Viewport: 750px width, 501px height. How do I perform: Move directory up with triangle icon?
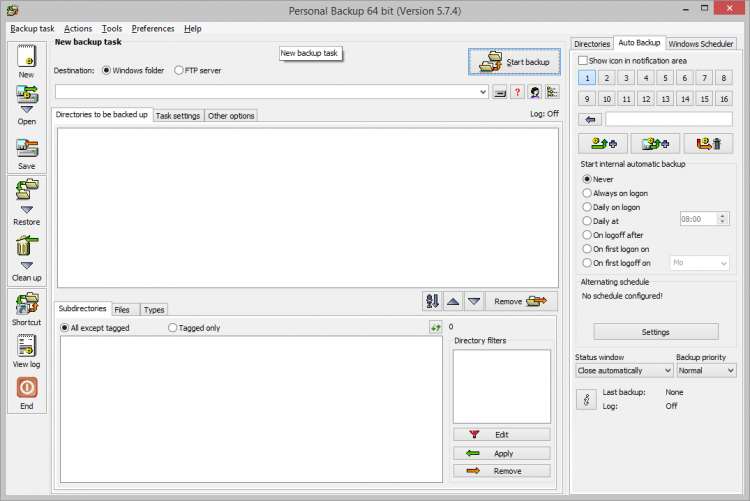[x=453, y=301]
